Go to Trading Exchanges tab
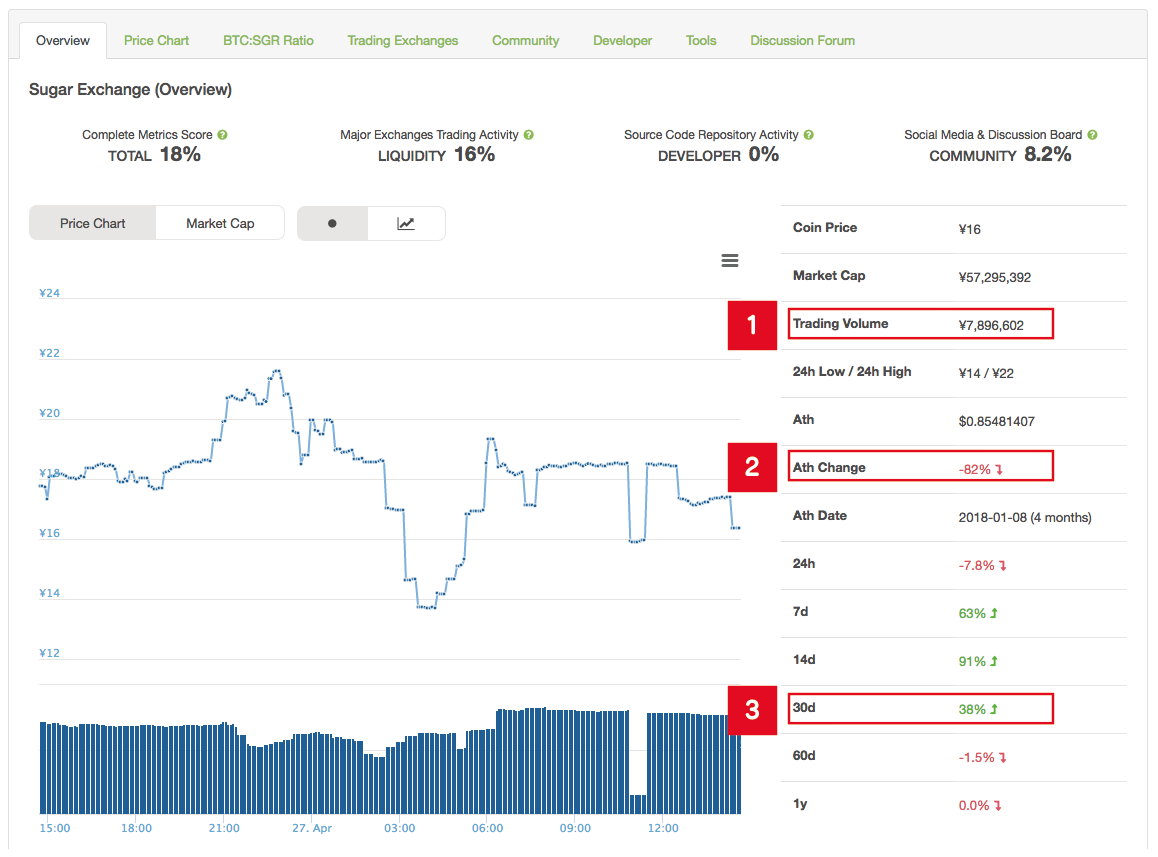Viewport: 1158px width, 857px height. pyautogui.click(x=403, y=40)
